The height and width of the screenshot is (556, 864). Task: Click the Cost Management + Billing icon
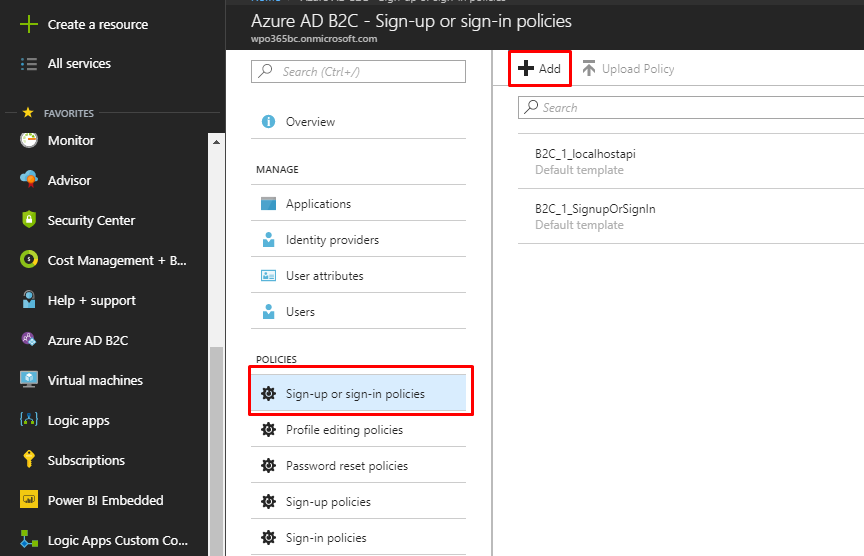29,260
